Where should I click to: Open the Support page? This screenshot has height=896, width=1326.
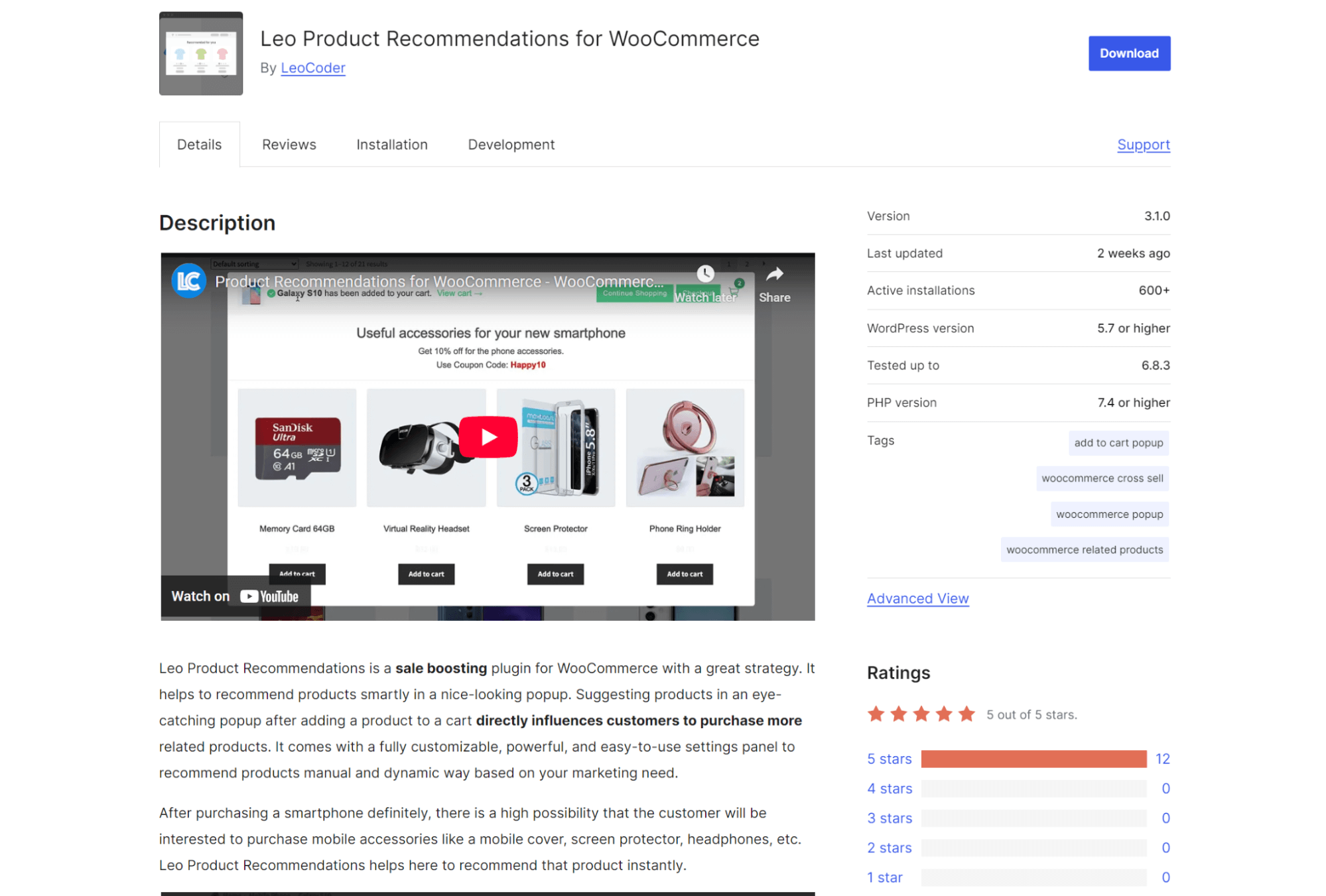[x=1143, y=145]
